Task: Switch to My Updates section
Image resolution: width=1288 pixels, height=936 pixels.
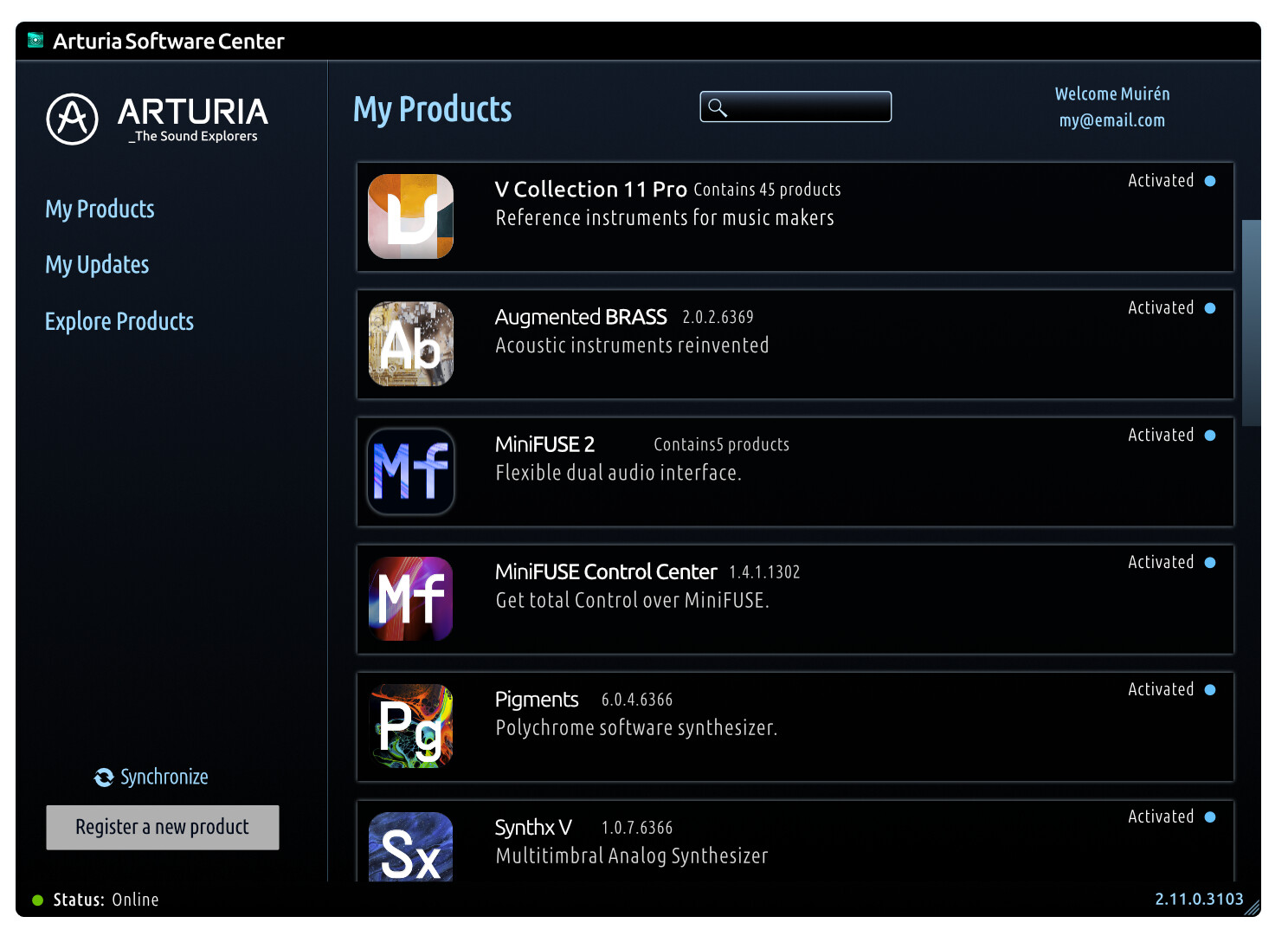Action: click(x=97, y=265)
